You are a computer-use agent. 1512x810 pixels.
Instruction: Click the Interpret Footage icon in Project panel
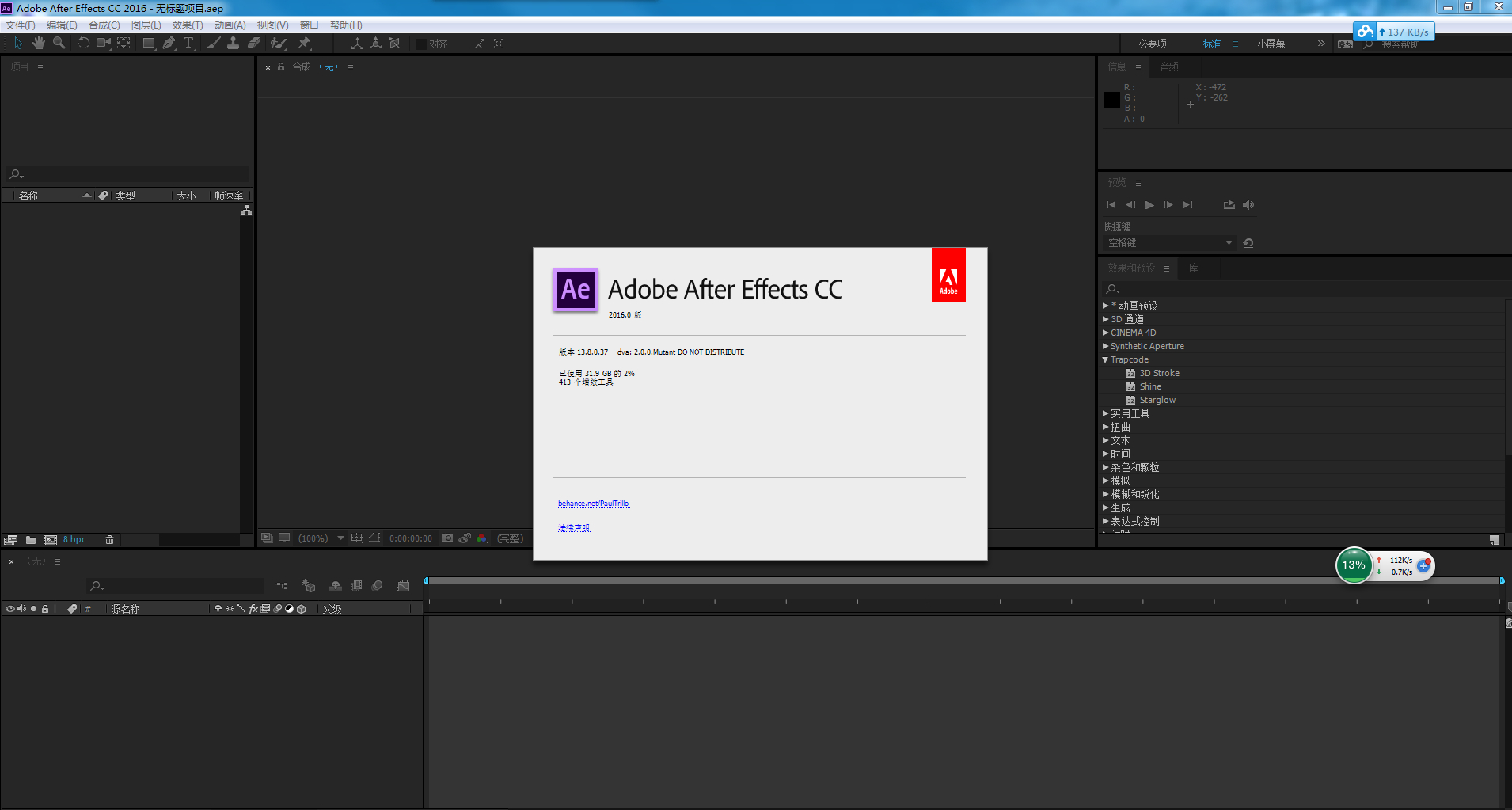coord(10,540)
